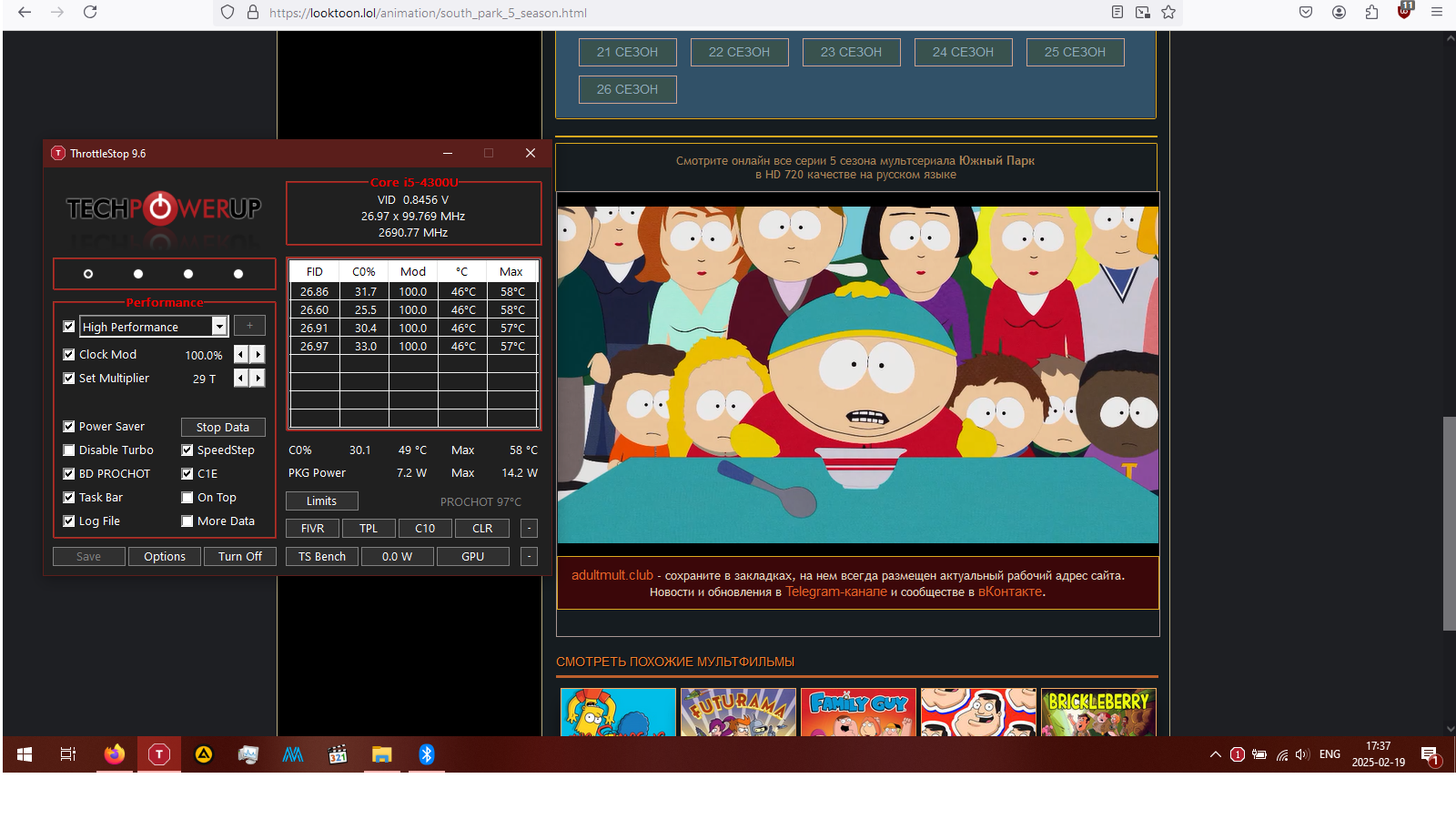This screenshot has width=1456, height=819.
Task: Toggle the BD PROCHOT checkbox
Action: 68,474
